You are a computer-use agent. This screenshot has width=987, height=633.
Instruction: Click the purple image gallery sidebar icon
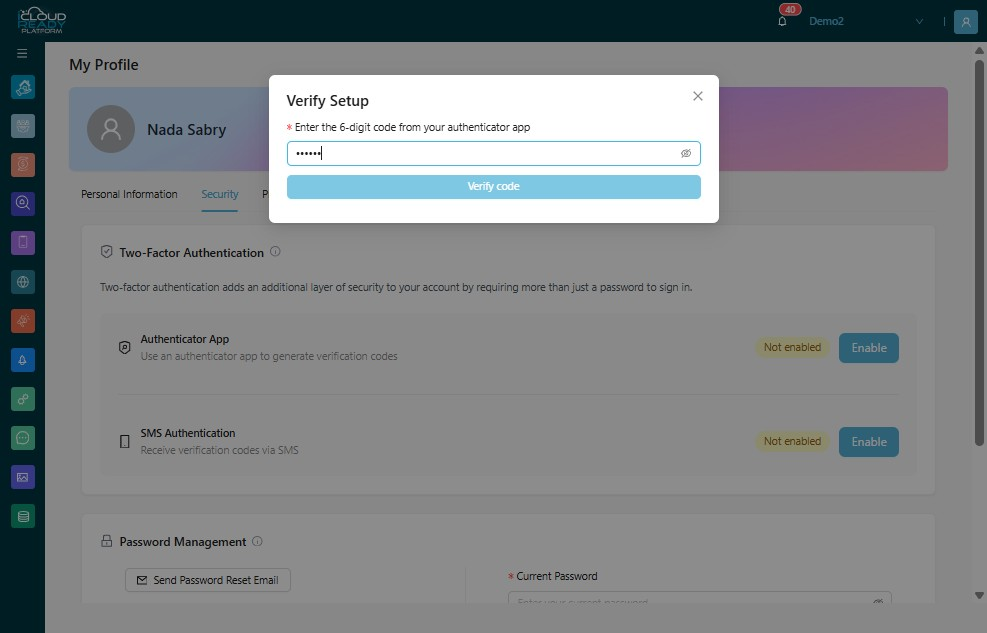(x=23, y=477)
